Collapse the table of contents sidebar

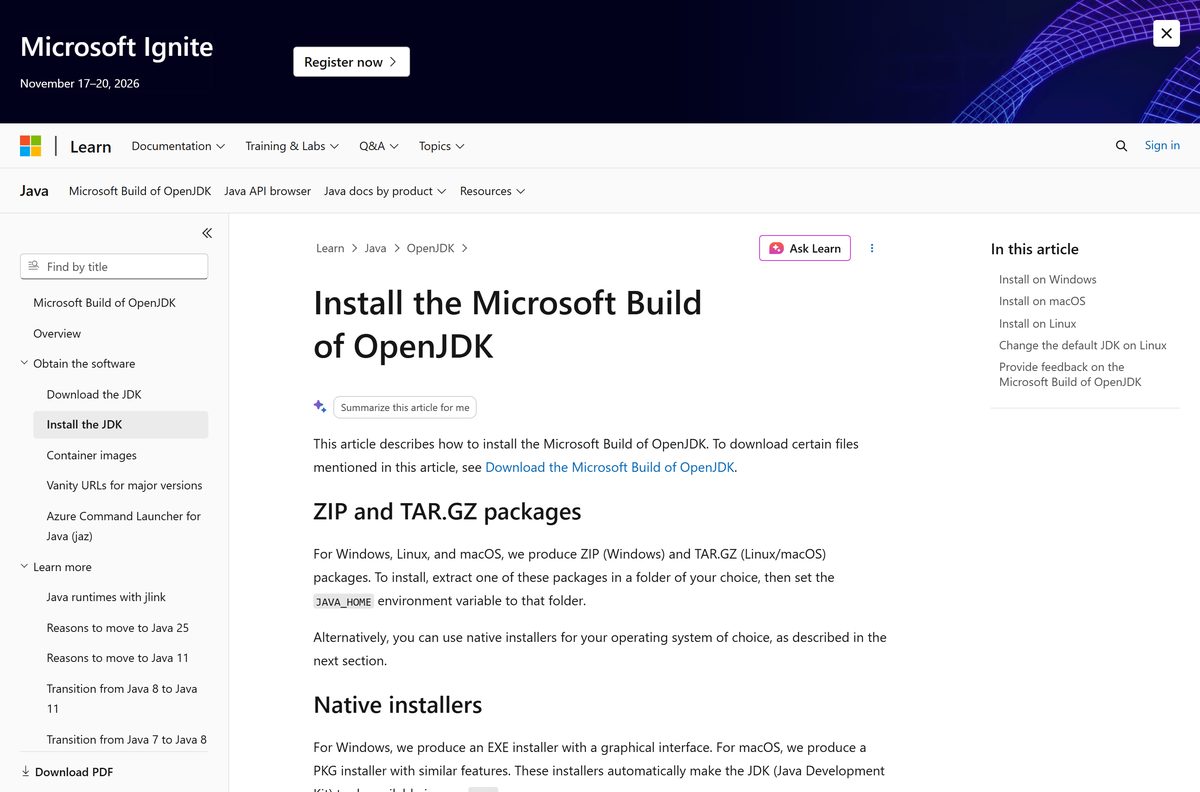(x=207, y=233)
